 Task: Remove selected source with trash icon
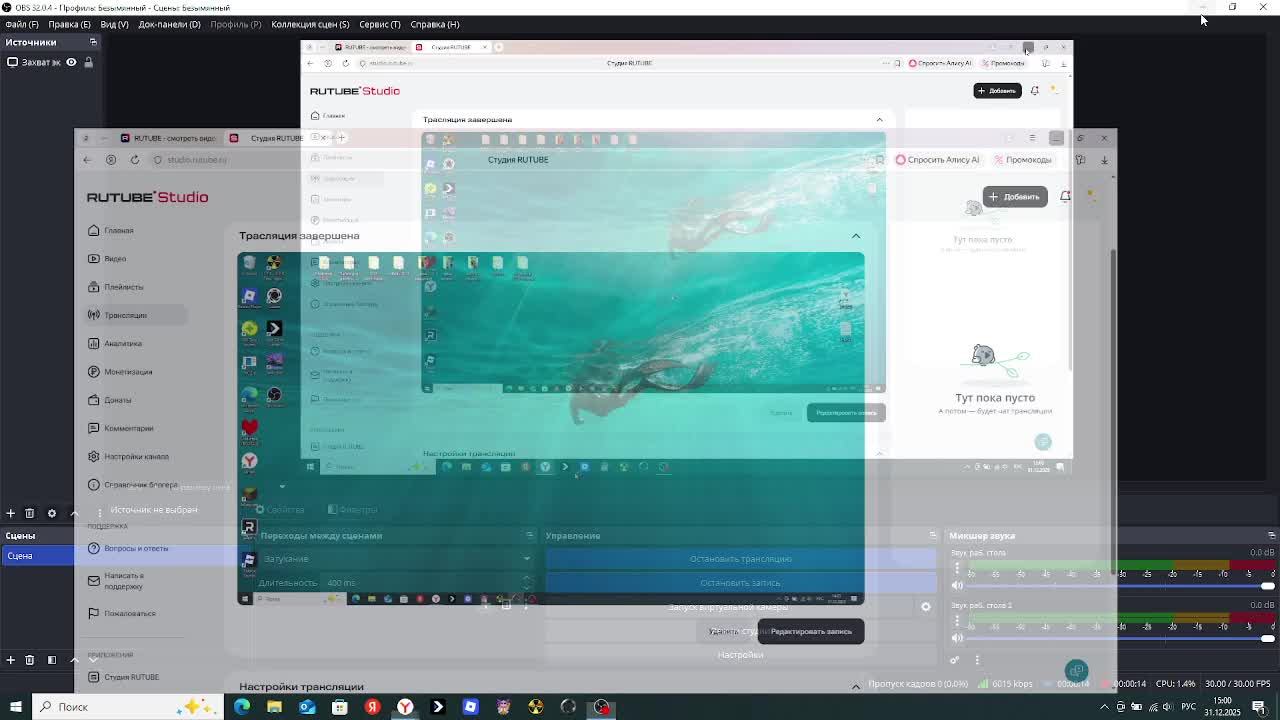coord(30,513)
